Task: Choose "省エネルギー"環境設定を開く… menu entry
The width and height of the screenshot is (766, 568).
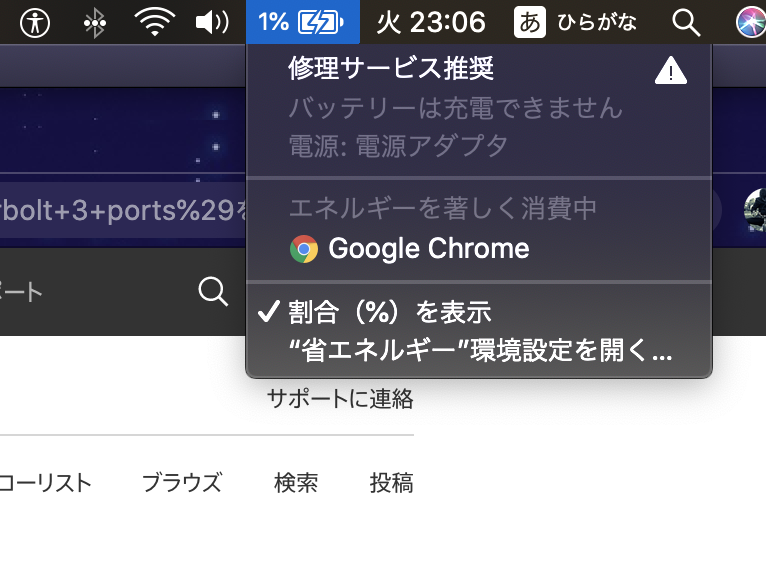Action: pos(480,351)
